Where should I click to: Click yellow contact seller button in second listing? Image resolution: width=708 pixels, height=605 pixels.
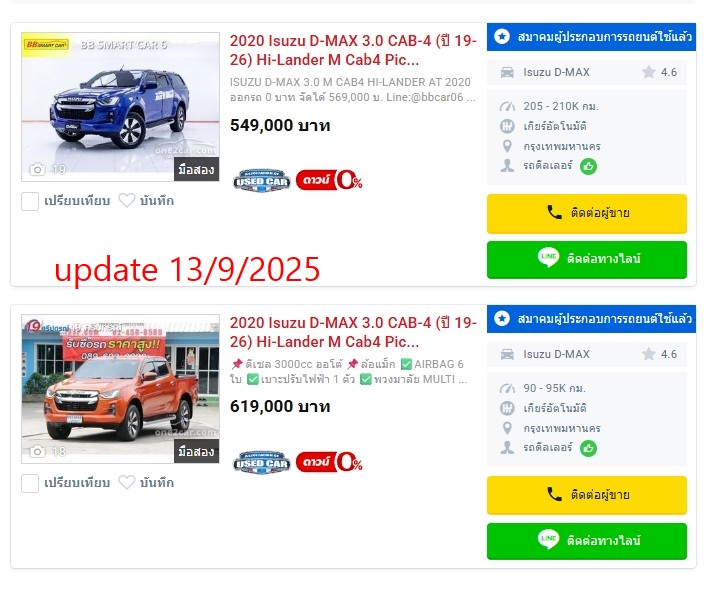tap(587, 495)
